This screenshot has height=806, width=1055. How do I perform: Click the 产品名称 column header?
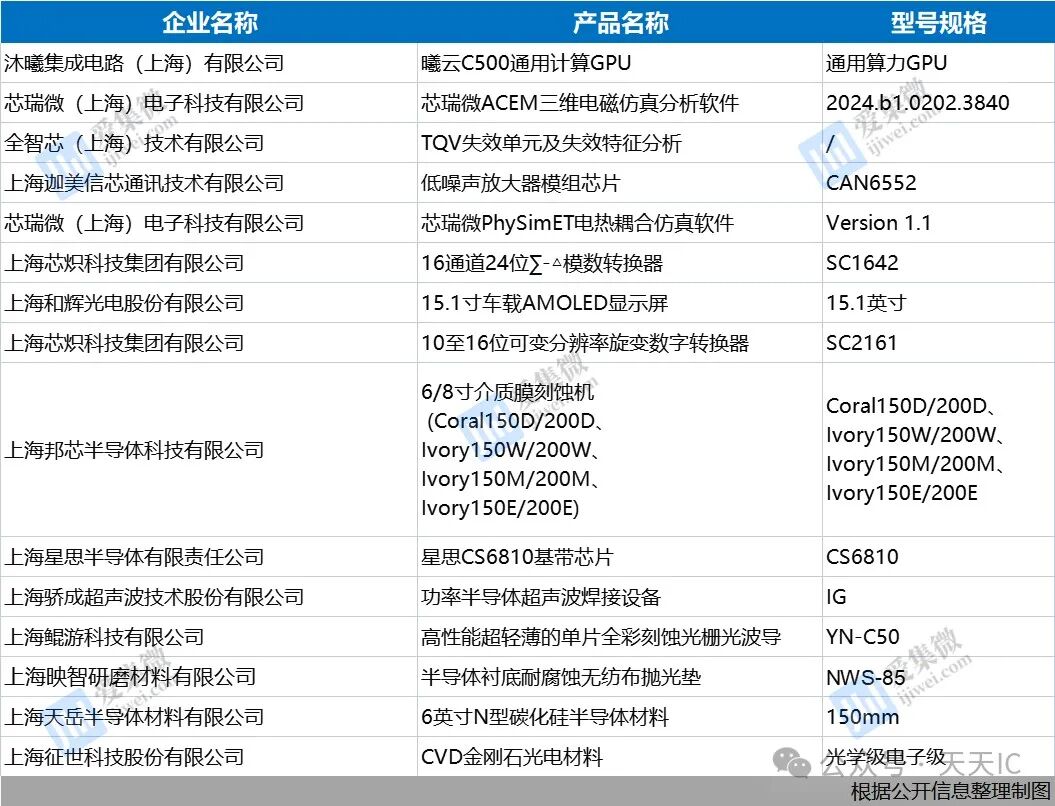point(618,22)
